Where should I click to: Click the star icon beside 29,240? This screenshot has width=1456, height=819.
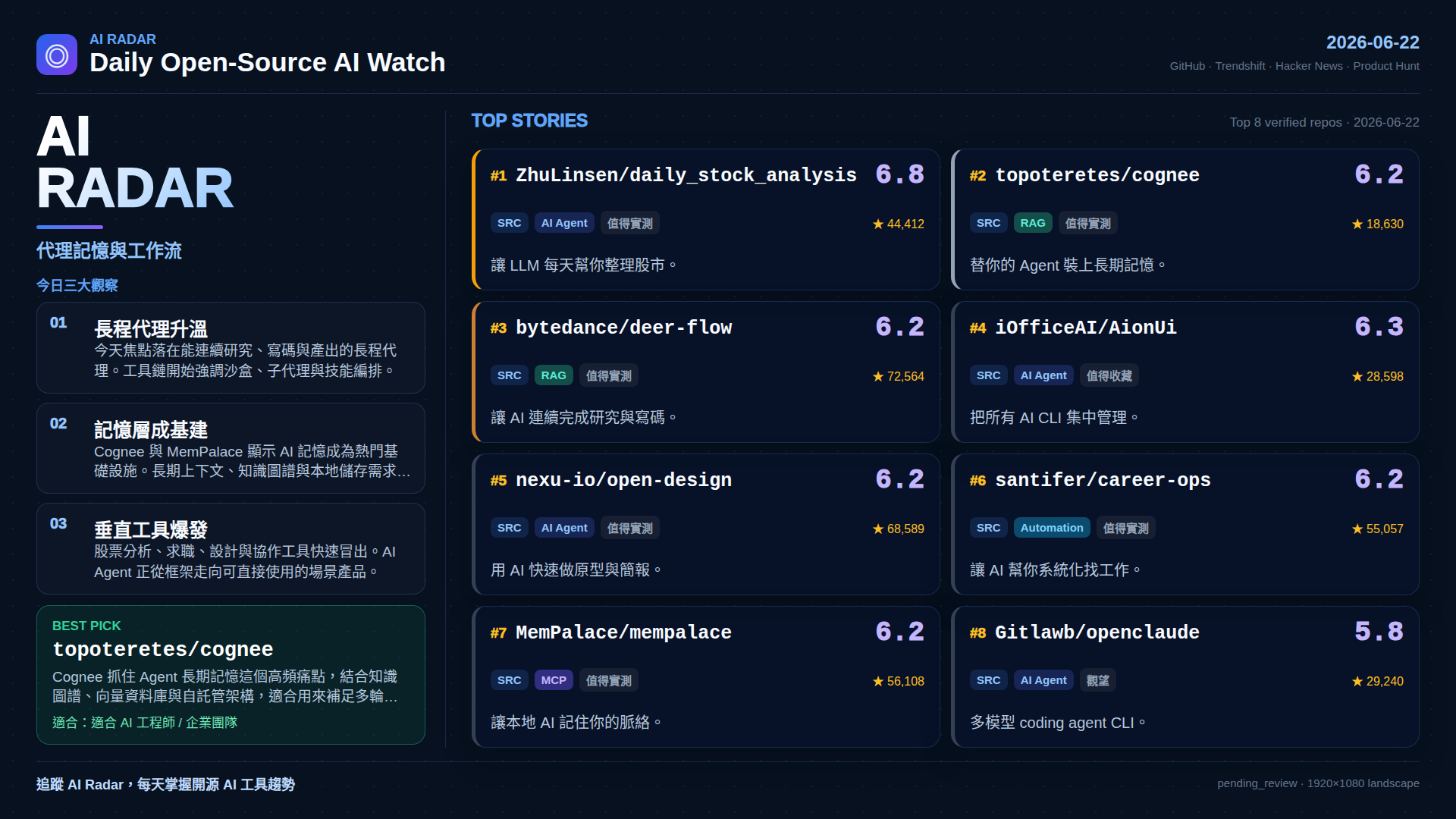pos(1357,681)
